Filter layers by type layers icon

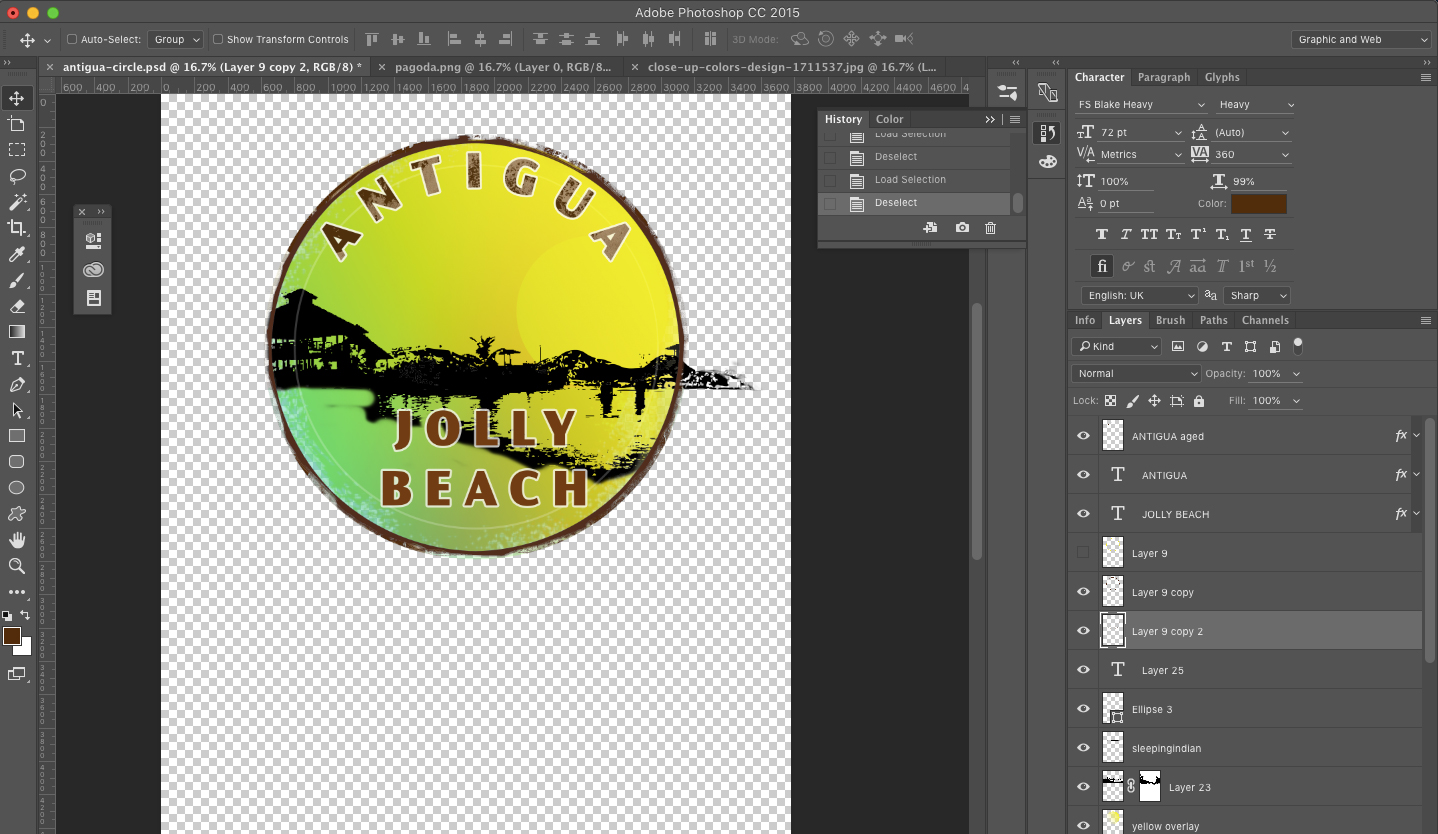pos(1226,347)
